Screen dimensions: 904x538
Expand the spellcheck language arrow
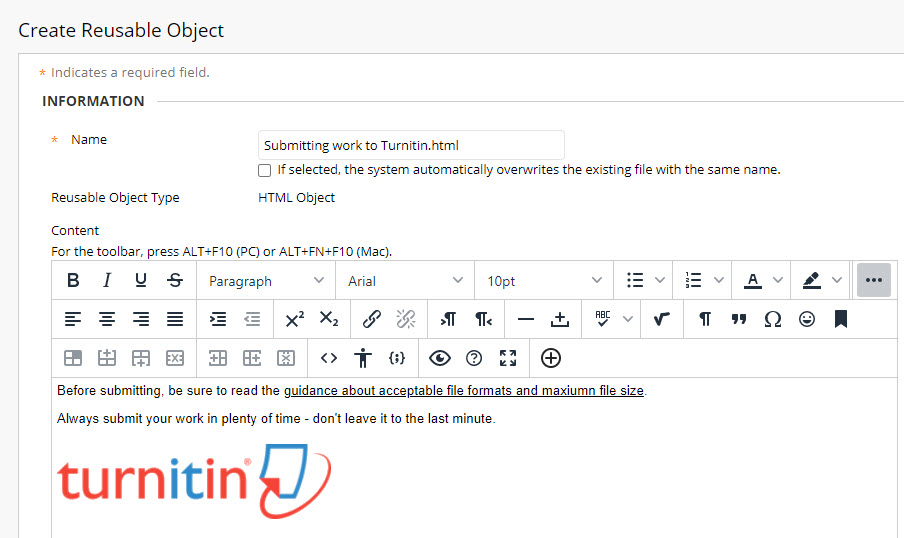[x=628, y=319]
